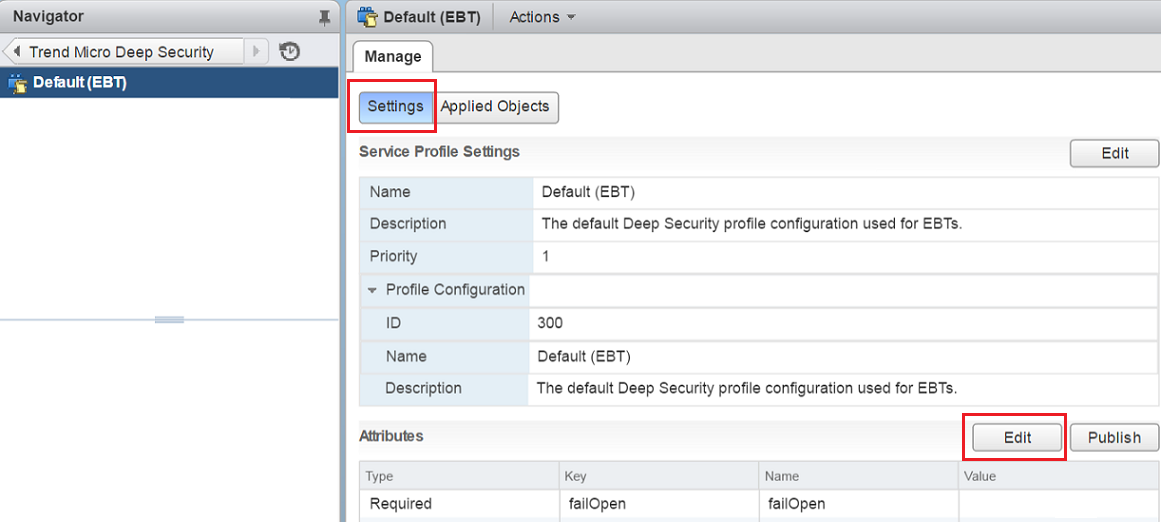The image size is (1161, 522).
Task: Click the Value column header
Action: 1058,476
